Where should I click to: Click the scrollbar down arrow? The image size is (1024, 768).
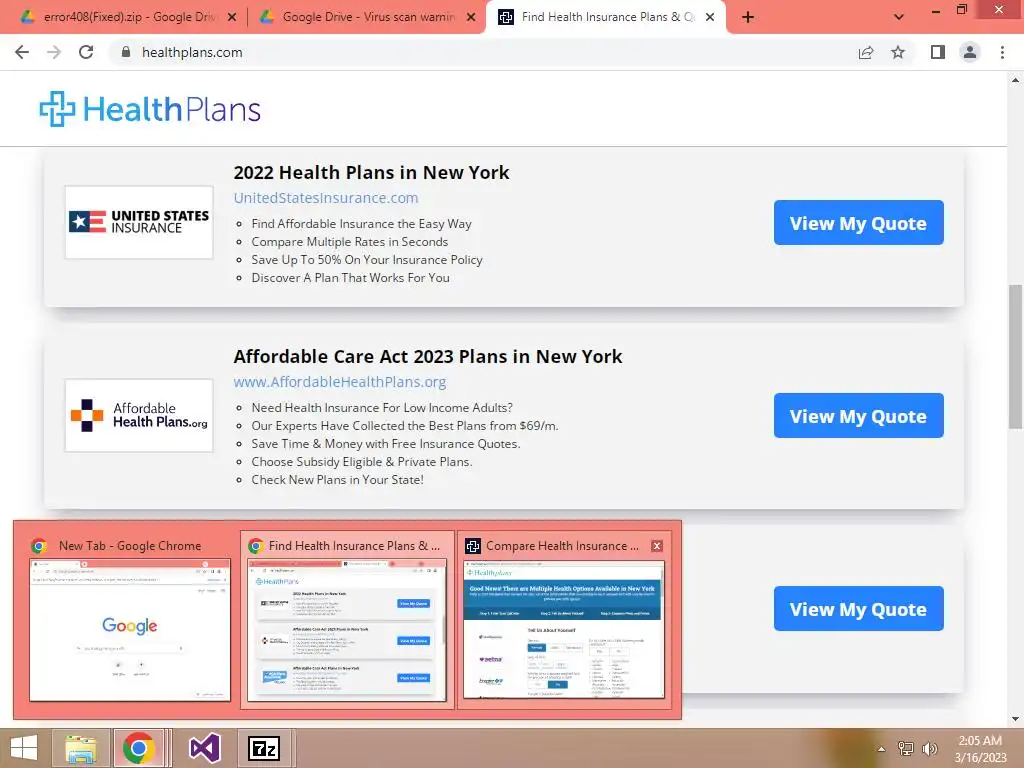click(1015, 719)
